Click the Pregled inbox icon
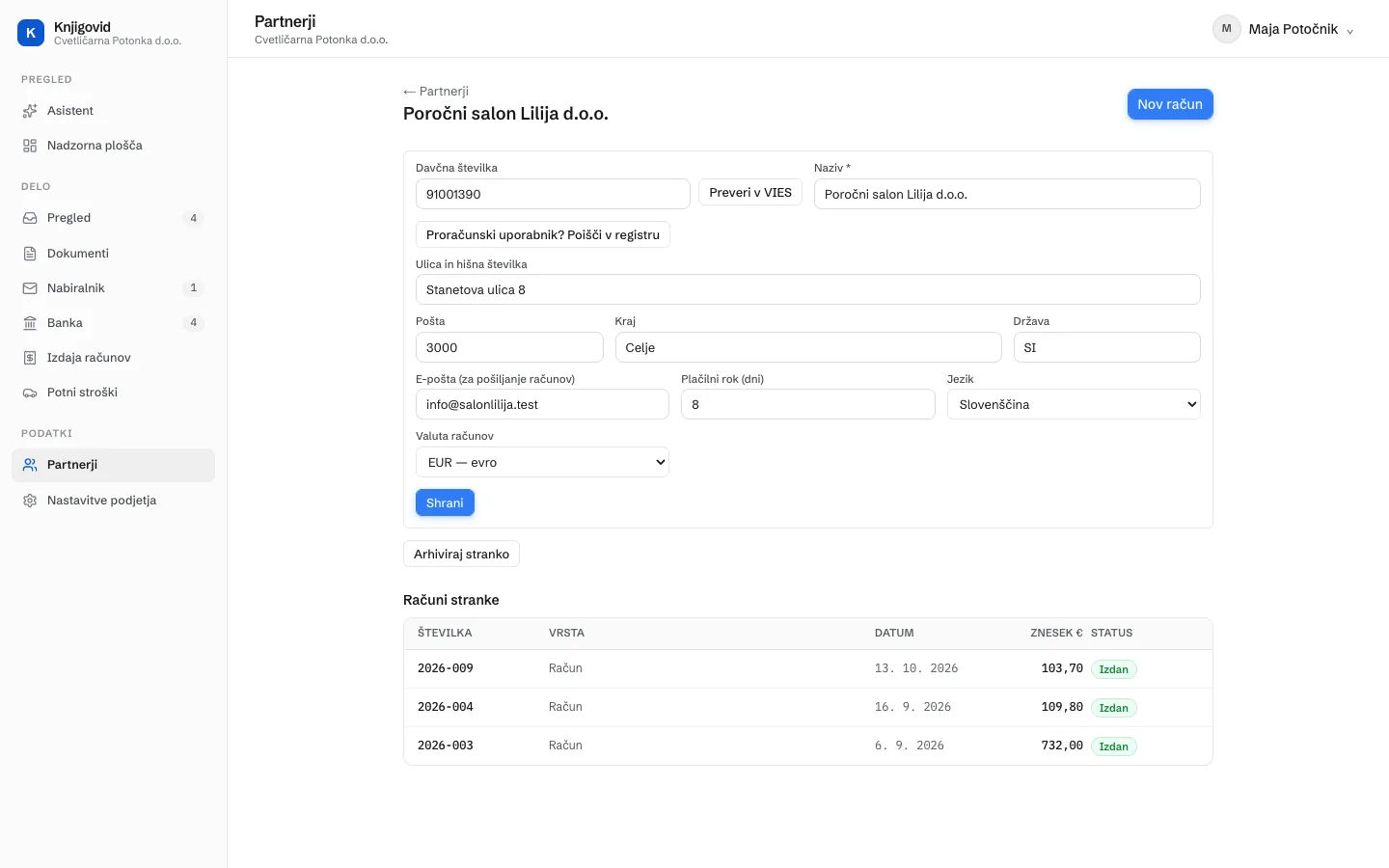Image resolution: width=1389 pixels, height=868 pixels. pyautogui.click(x=30, y=218)
